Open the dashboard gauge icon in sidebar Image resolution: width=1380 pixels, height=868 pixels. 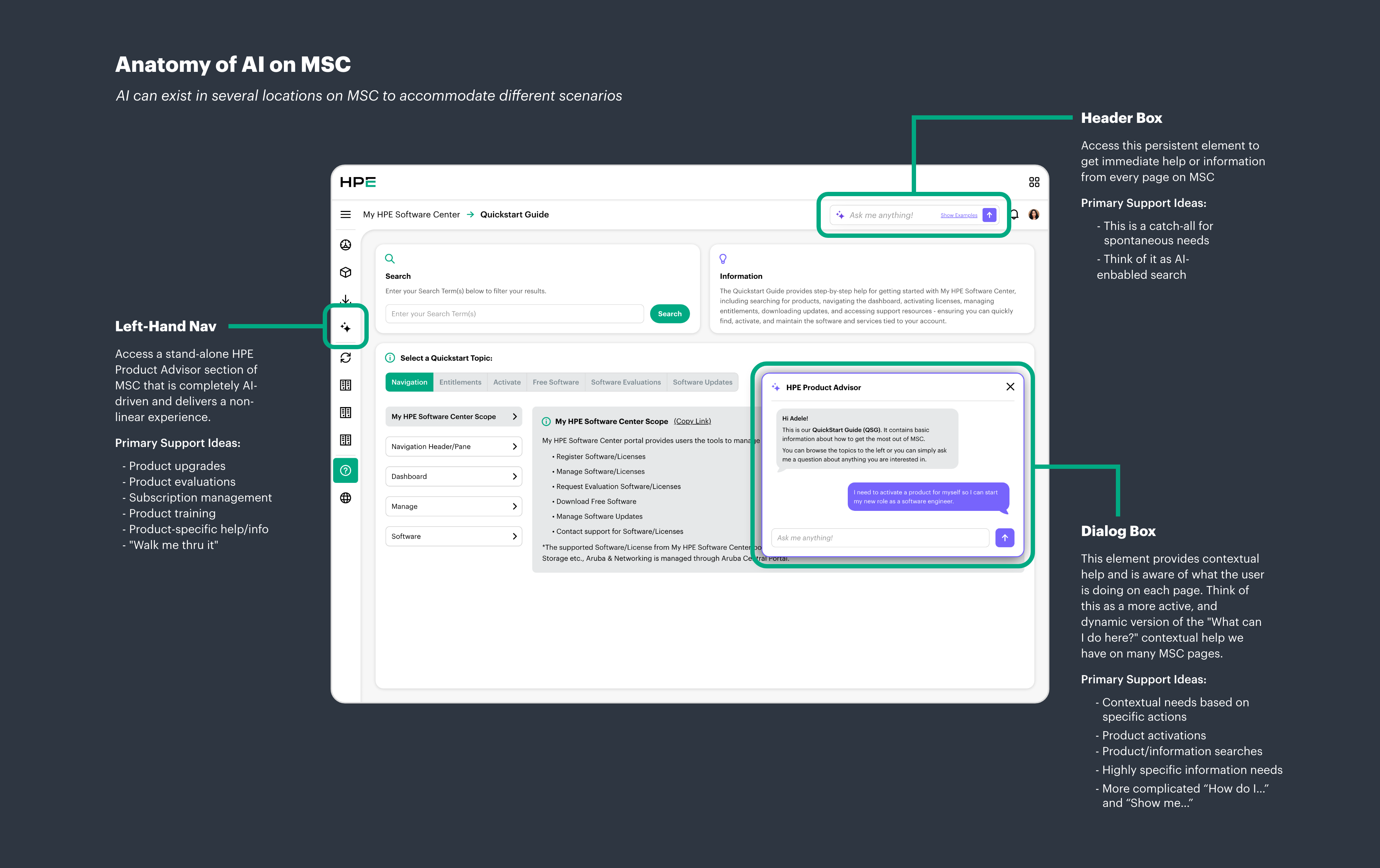(x=346, y=245)
